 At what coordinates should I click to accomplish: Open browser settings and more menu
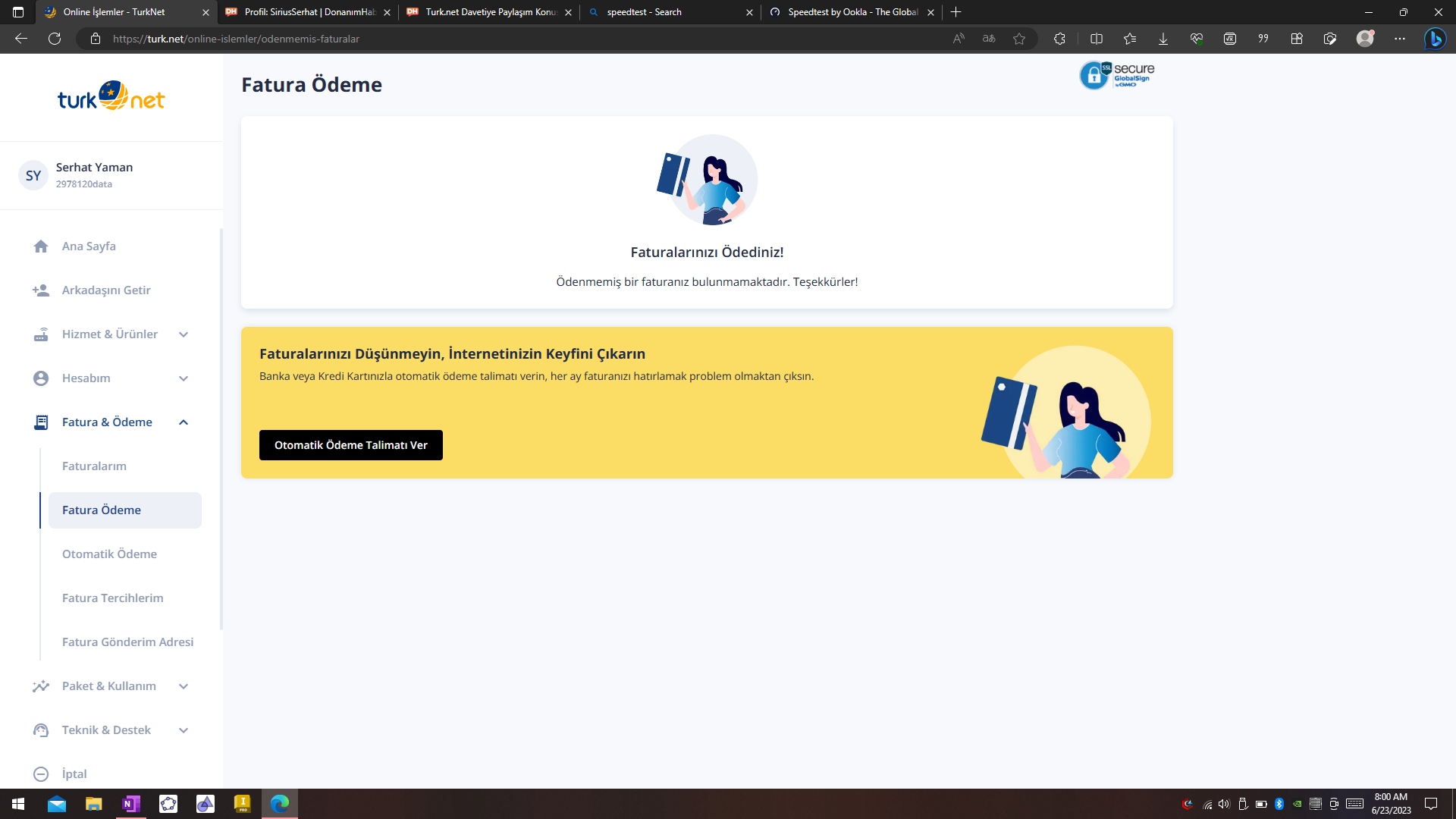click(1400, 39)
